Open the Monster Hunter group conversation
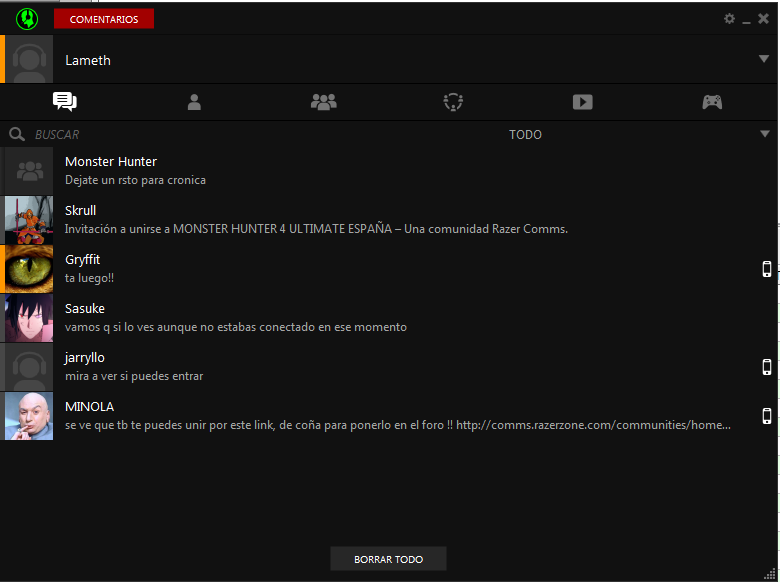The height and width of the screenshot is (582, 780). (388, 171)
